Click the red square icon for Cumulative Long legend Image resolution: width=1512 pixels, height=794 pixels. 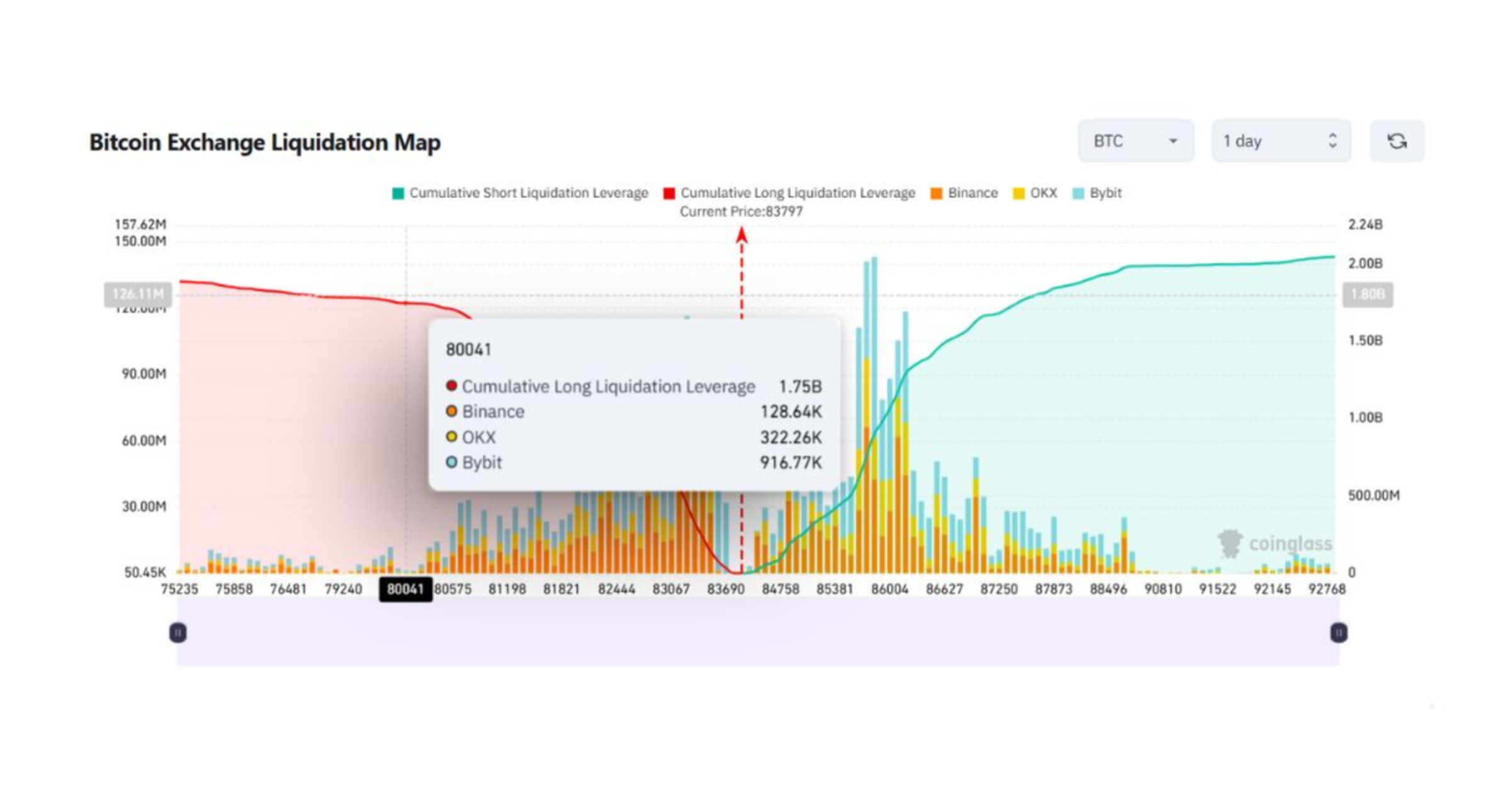pos(671,193)
